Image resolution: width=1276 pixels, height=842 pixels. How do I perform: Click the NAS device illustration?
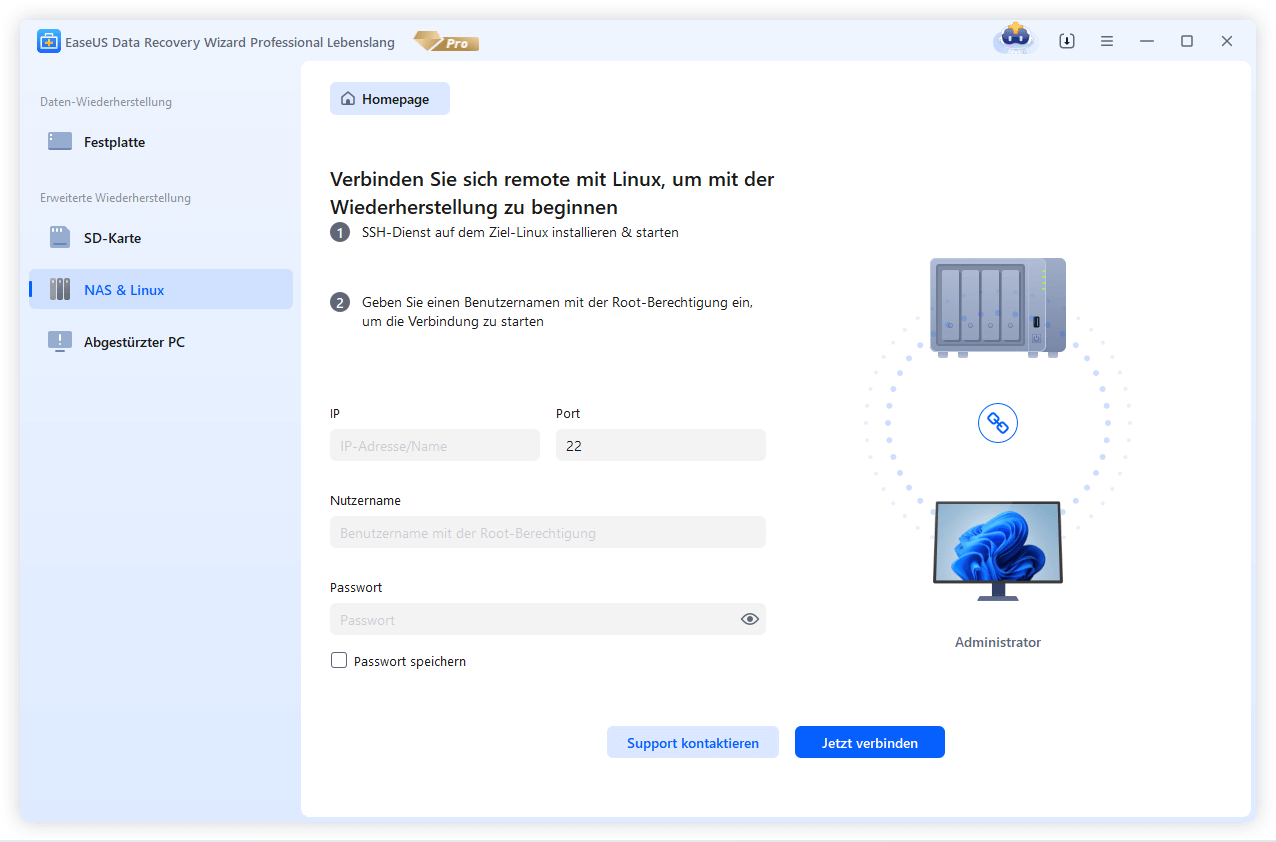pyautogui.click(x=998, y=307)
